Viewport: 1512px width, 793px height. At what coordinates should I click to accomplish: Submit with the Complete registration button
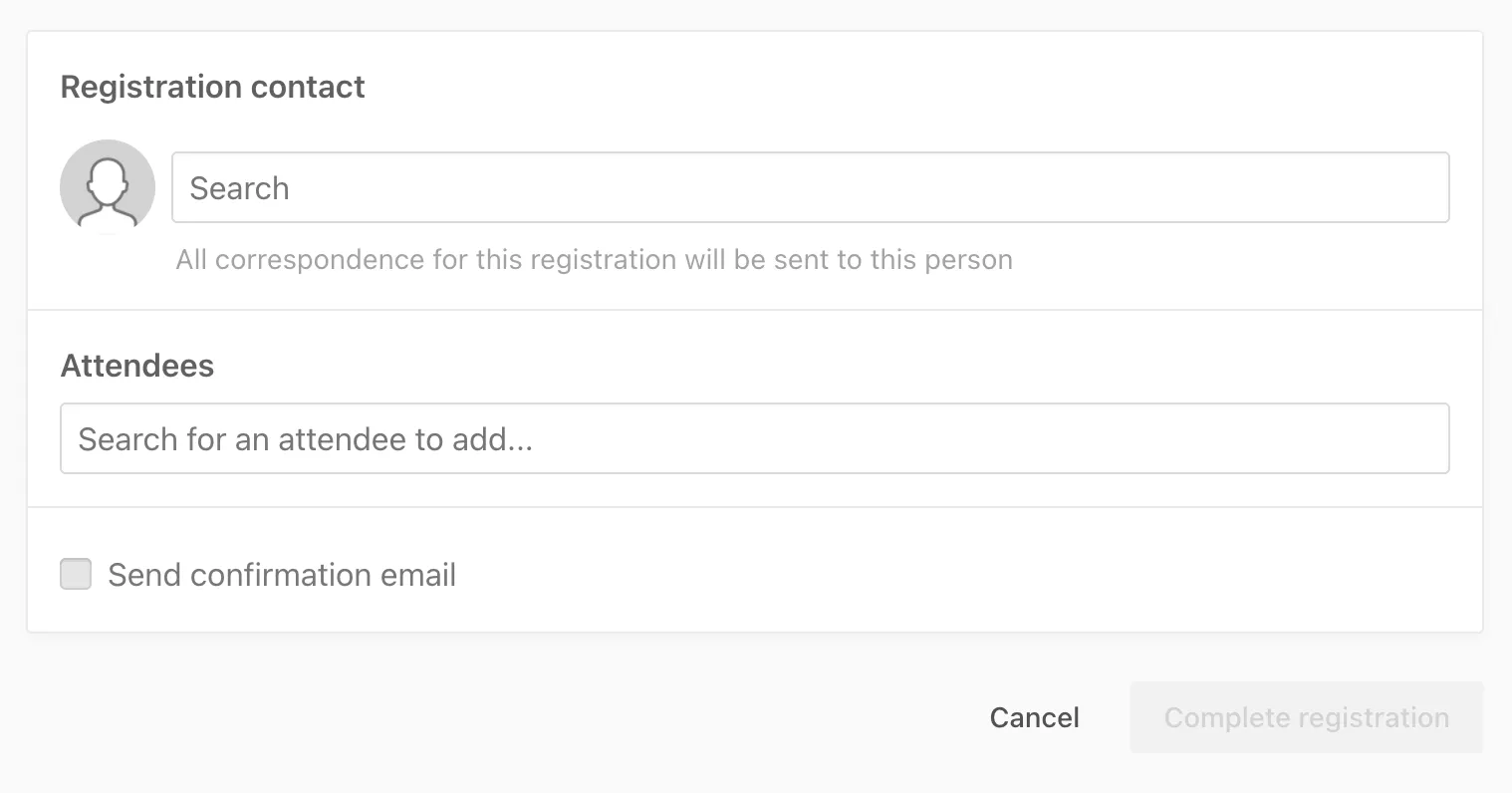(1306, 717)
